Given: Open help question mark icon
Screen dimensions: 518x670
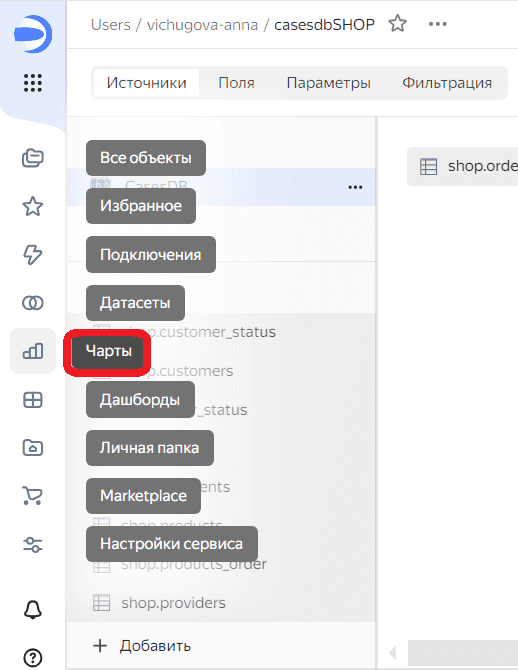Looking at the screenshot, I should [33, 658].
